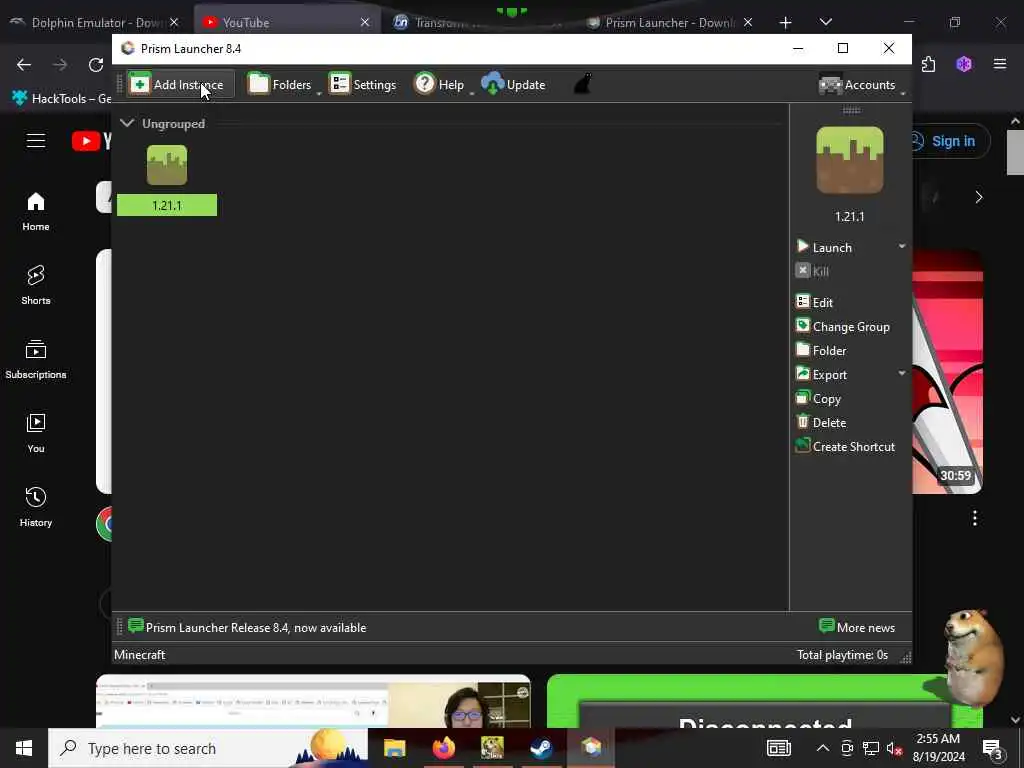The width and height of the screenshot is (1024, 768).
Task: Click the 1.21.1 instance name label
Action: tap(167, 205)
